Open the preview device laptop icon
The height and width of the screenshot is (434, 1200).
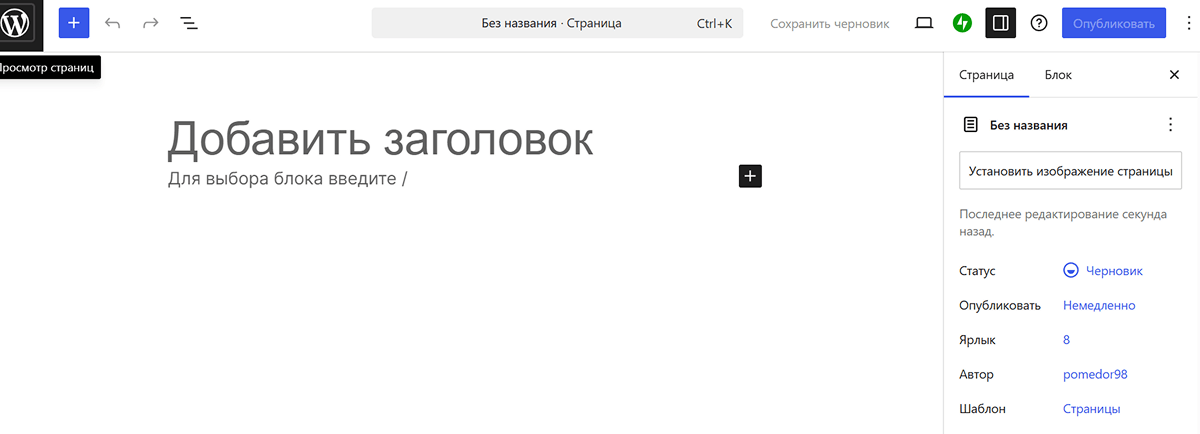coord(924,22)
